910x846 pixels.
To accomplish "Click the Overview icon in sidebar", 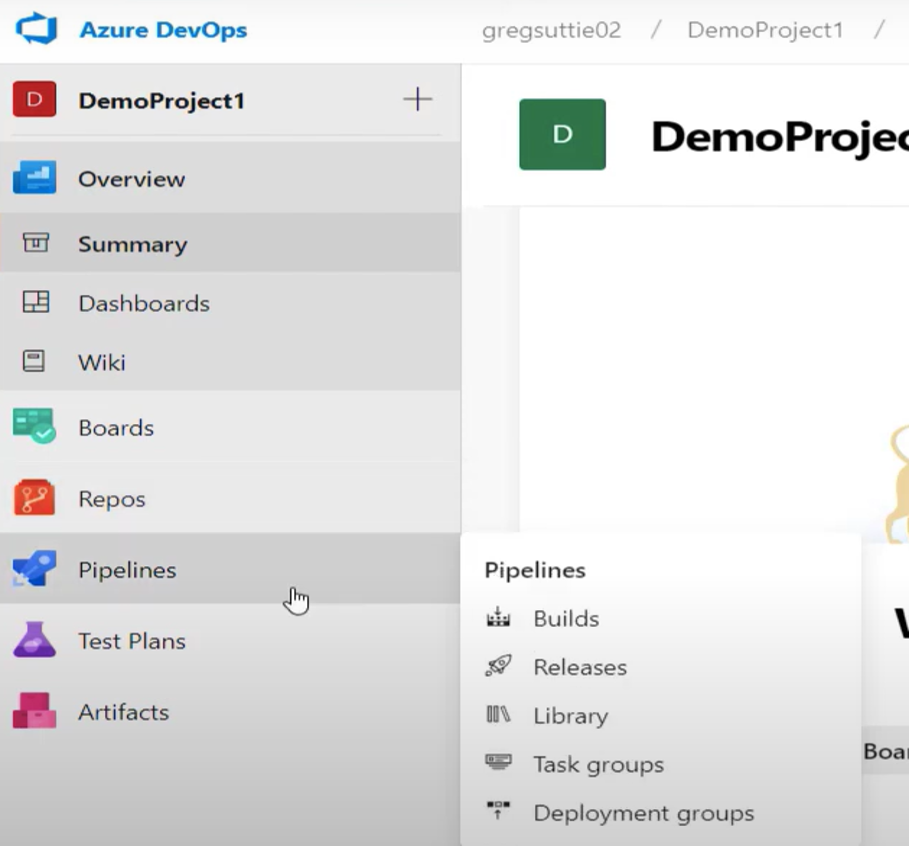I will click(34, 179).
